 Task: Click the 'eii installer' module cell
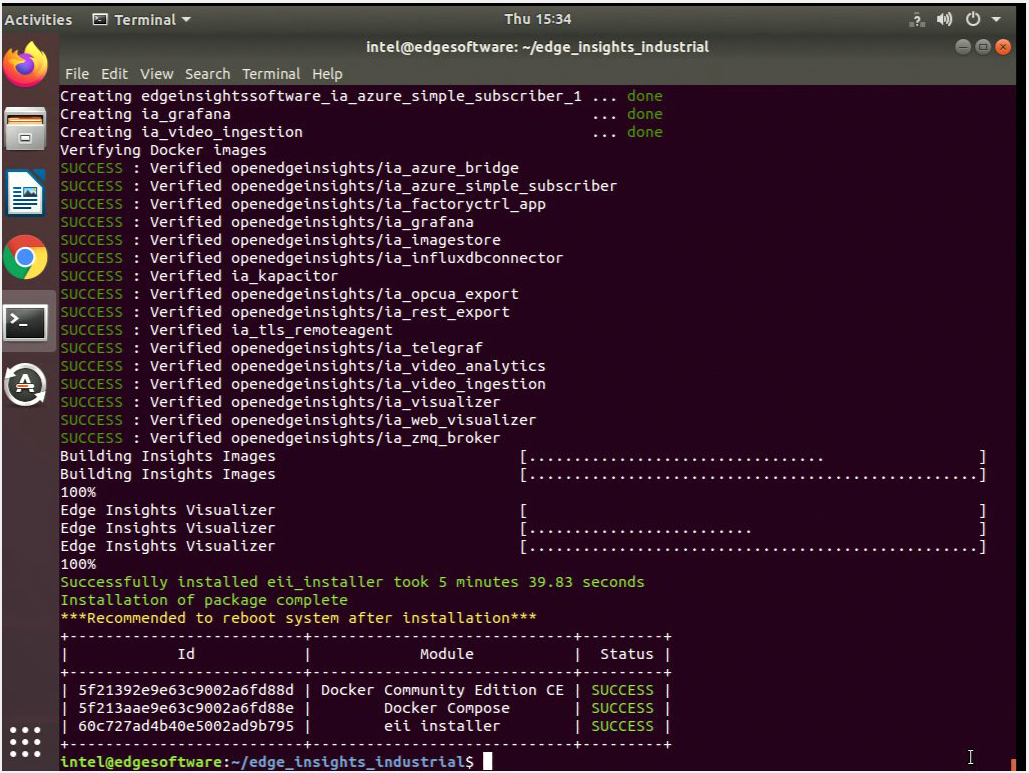(442, 726)
